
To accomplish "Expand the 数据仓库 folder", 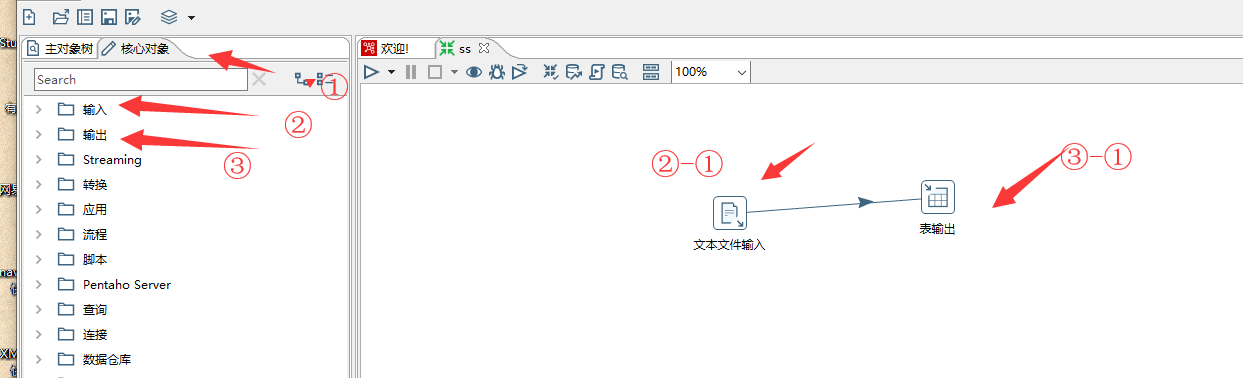I will 38,359.
